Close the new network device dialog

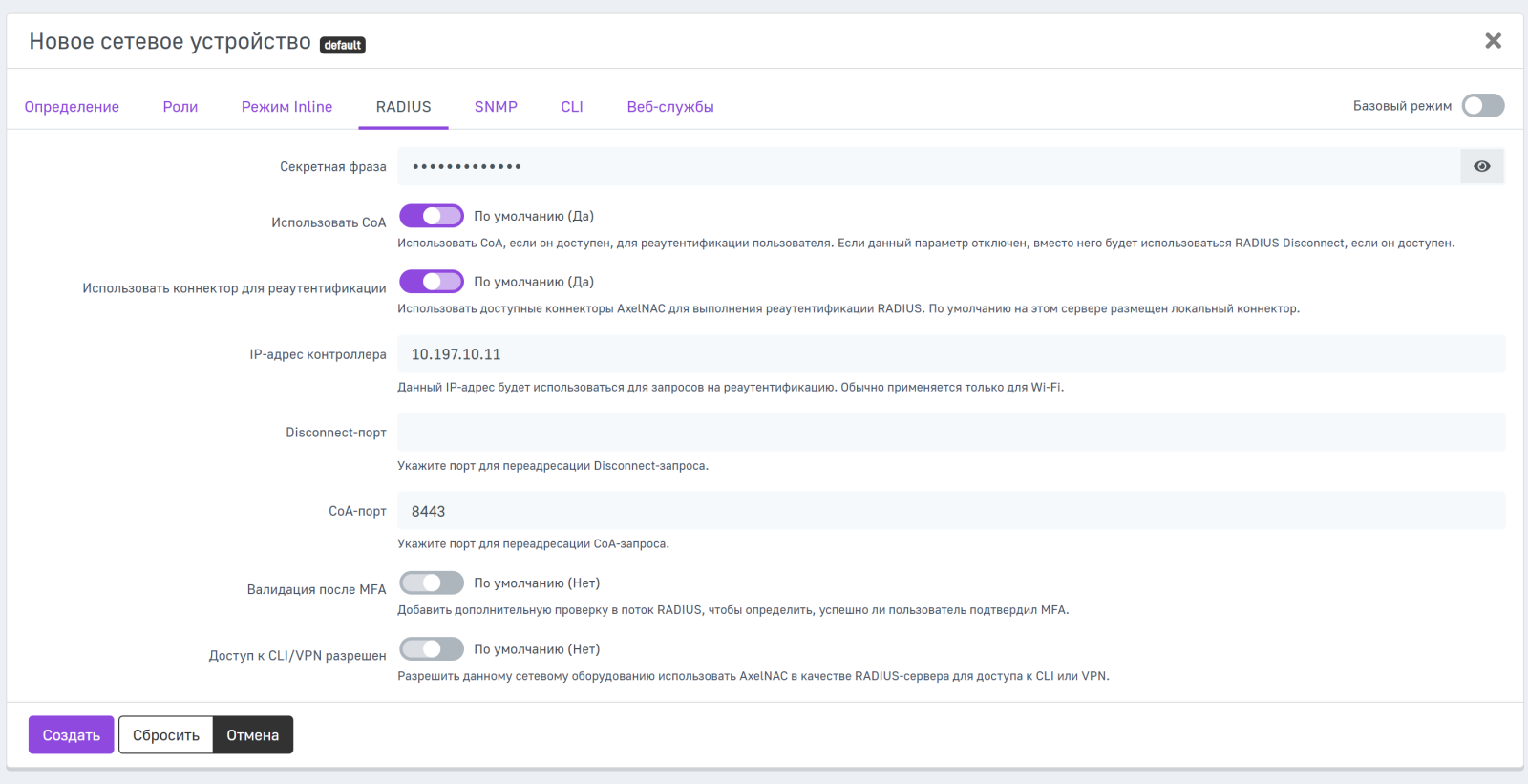pyautogui.click(x=1493, y=41)
